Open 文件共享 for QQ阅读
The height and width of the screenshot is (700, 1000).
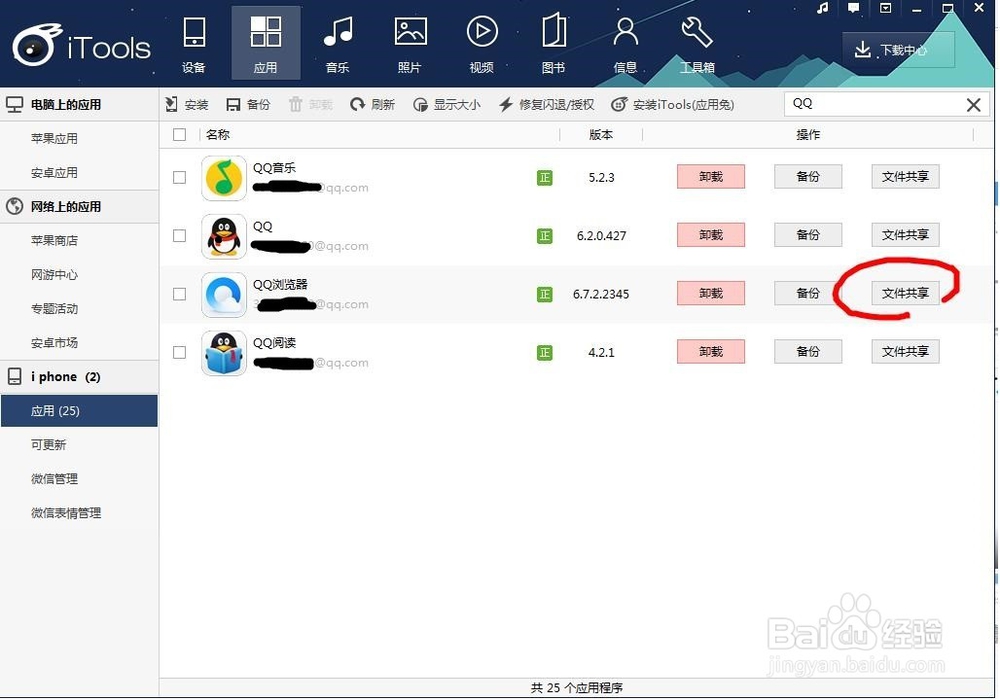click(905, 351)
